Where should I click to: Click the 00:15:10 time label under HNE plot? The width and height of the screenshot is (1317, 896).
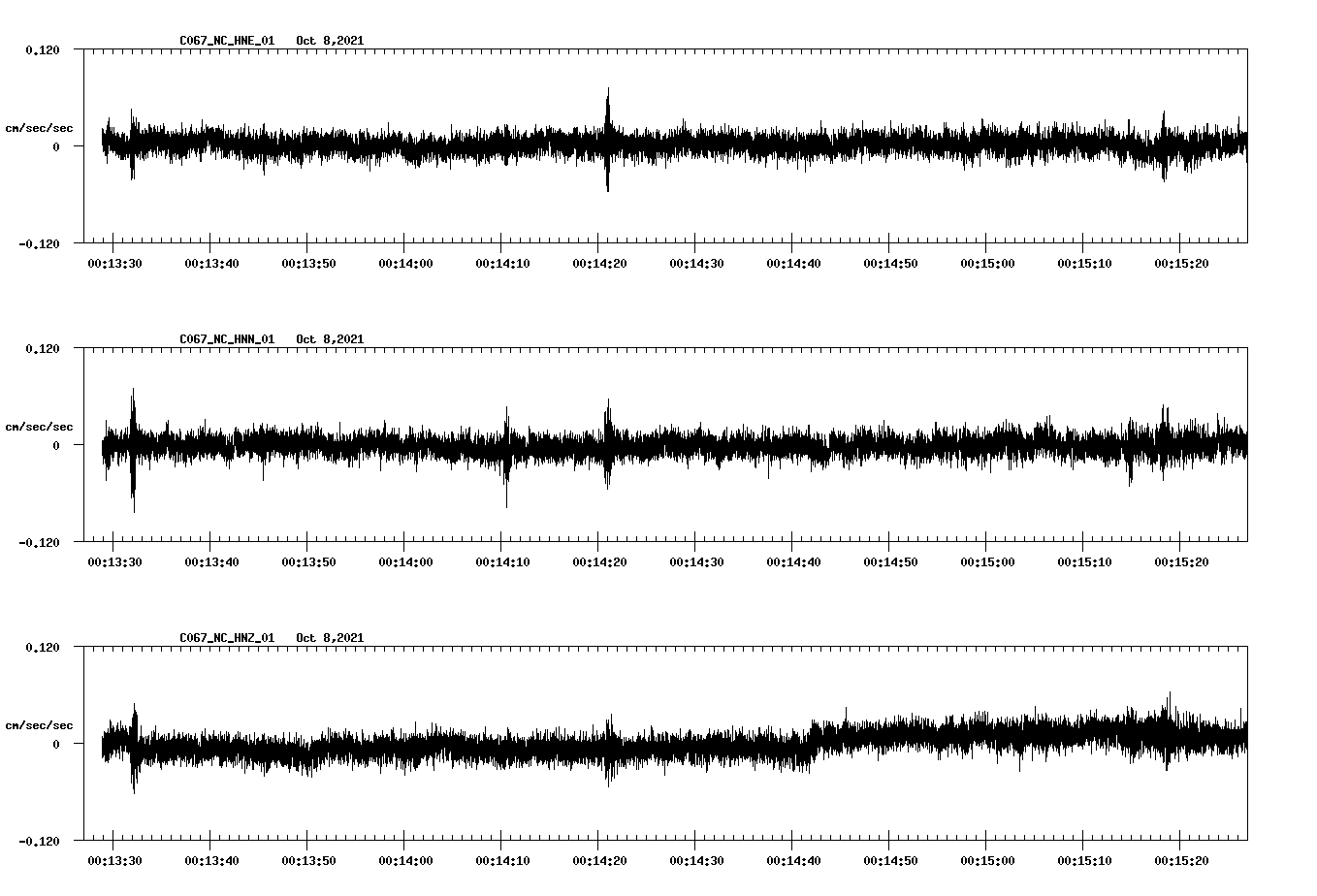[x=1084, y=264]
